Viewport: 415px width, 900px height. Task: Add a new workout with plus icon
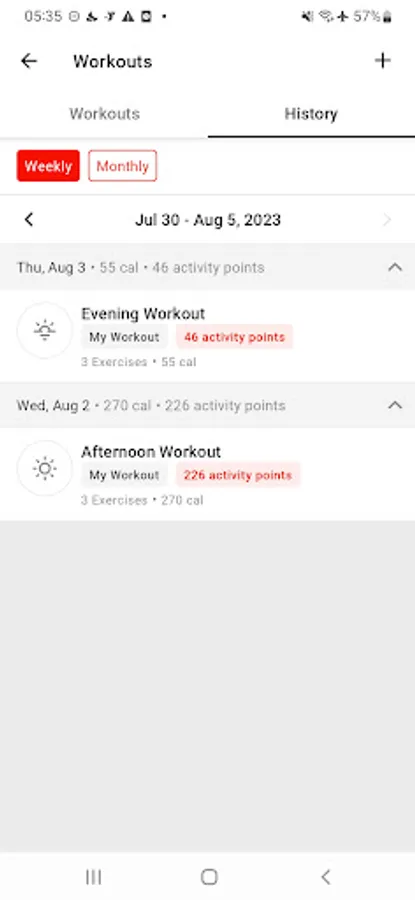coord(382,60)
